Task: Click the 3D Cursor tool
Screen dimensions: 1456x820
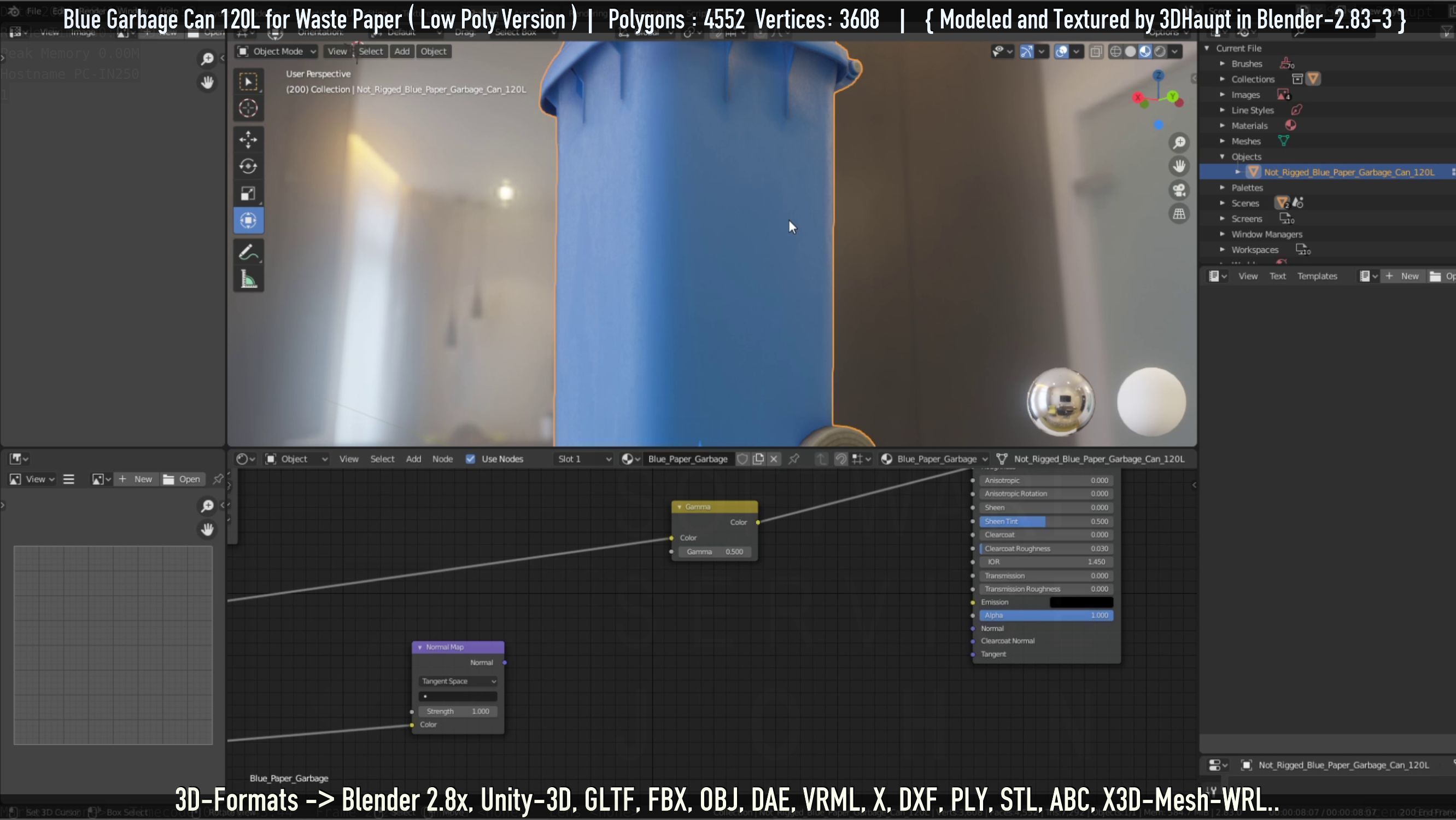Action: [248, 108]
